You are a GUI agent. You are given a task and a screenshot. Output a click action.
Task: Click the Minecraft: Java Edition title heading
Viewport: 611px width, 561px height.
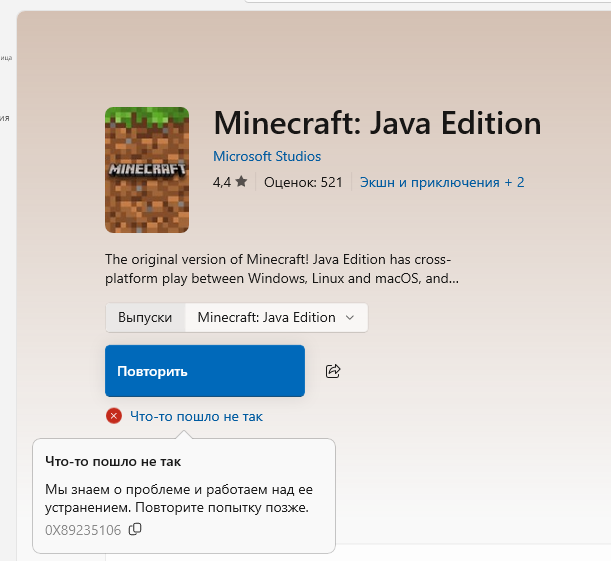coord(377,123)
